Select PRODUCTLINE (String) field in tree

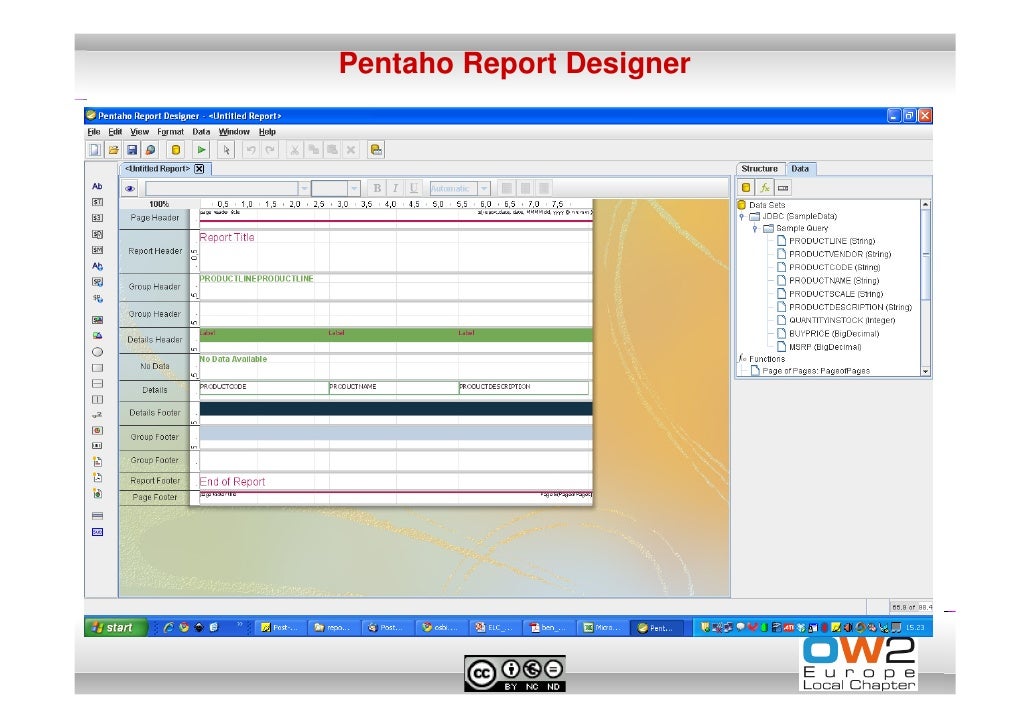coord(832,241)
